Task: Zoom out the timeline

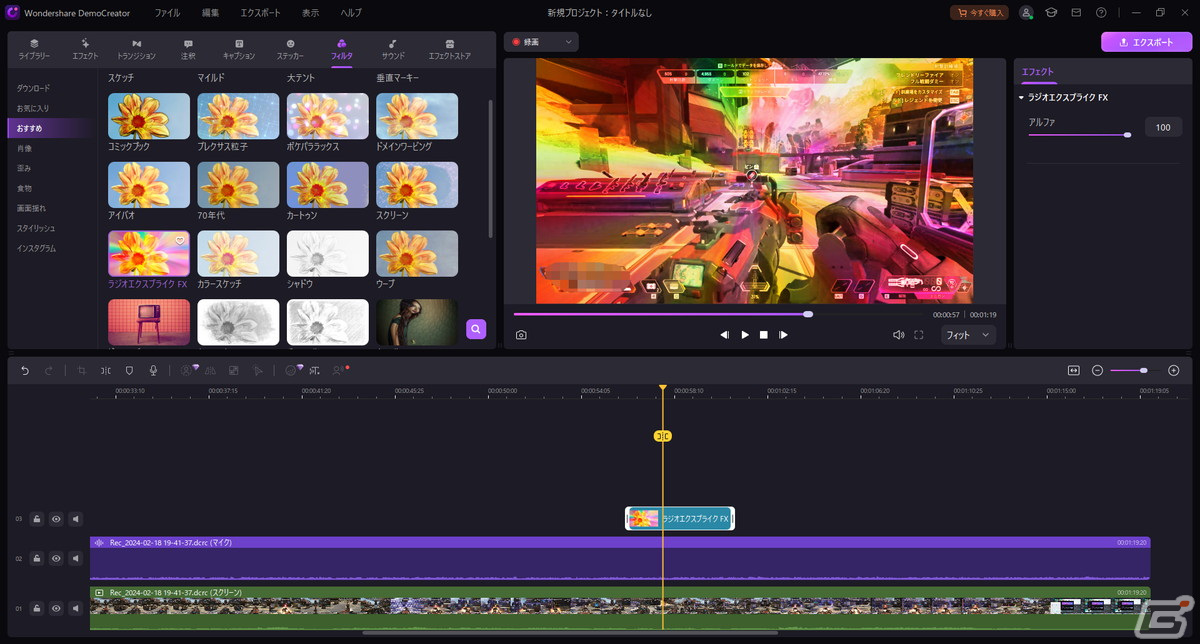Action: click(1097, 370)
